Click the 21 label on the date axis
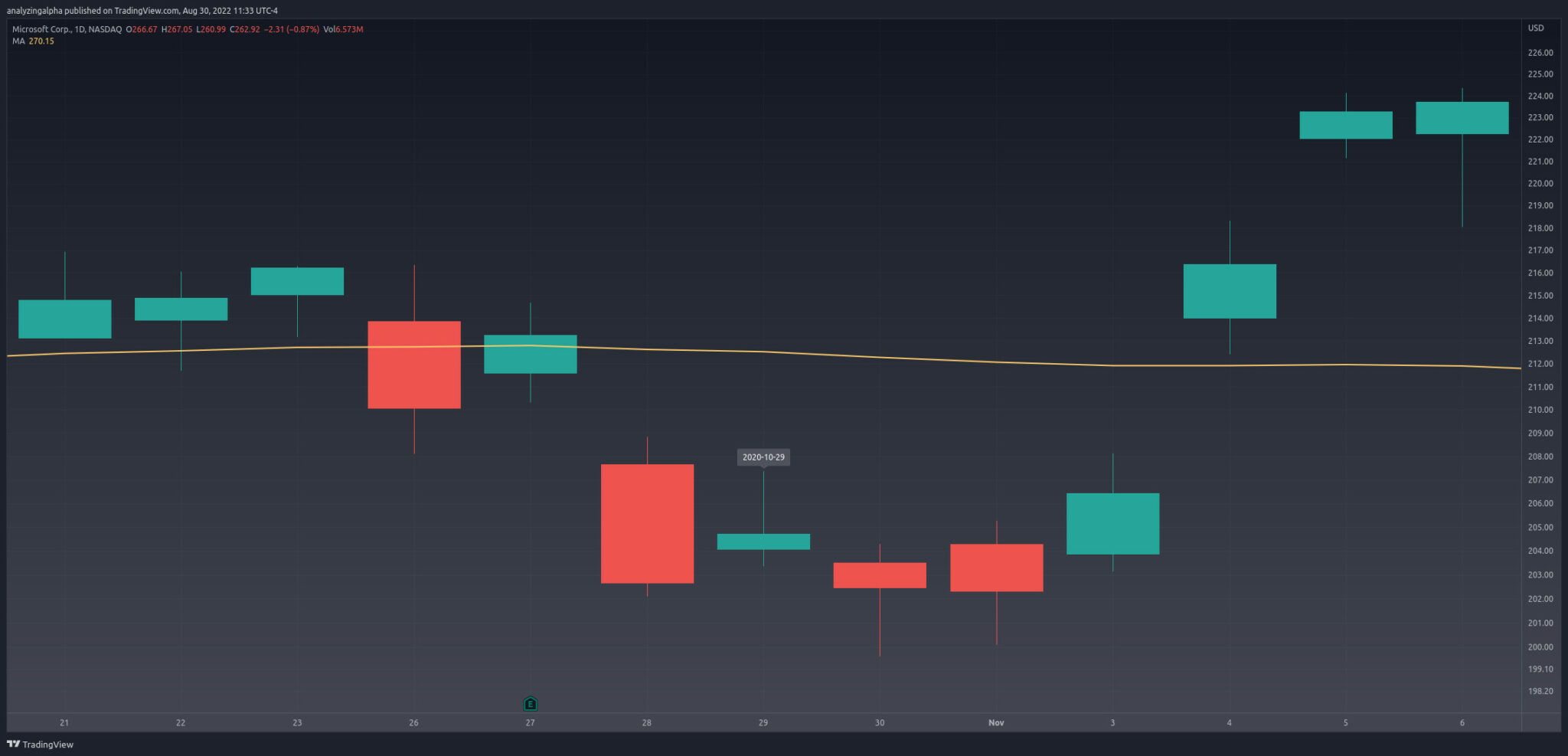This screenshot has width=1568, height=756. (64, 722)
